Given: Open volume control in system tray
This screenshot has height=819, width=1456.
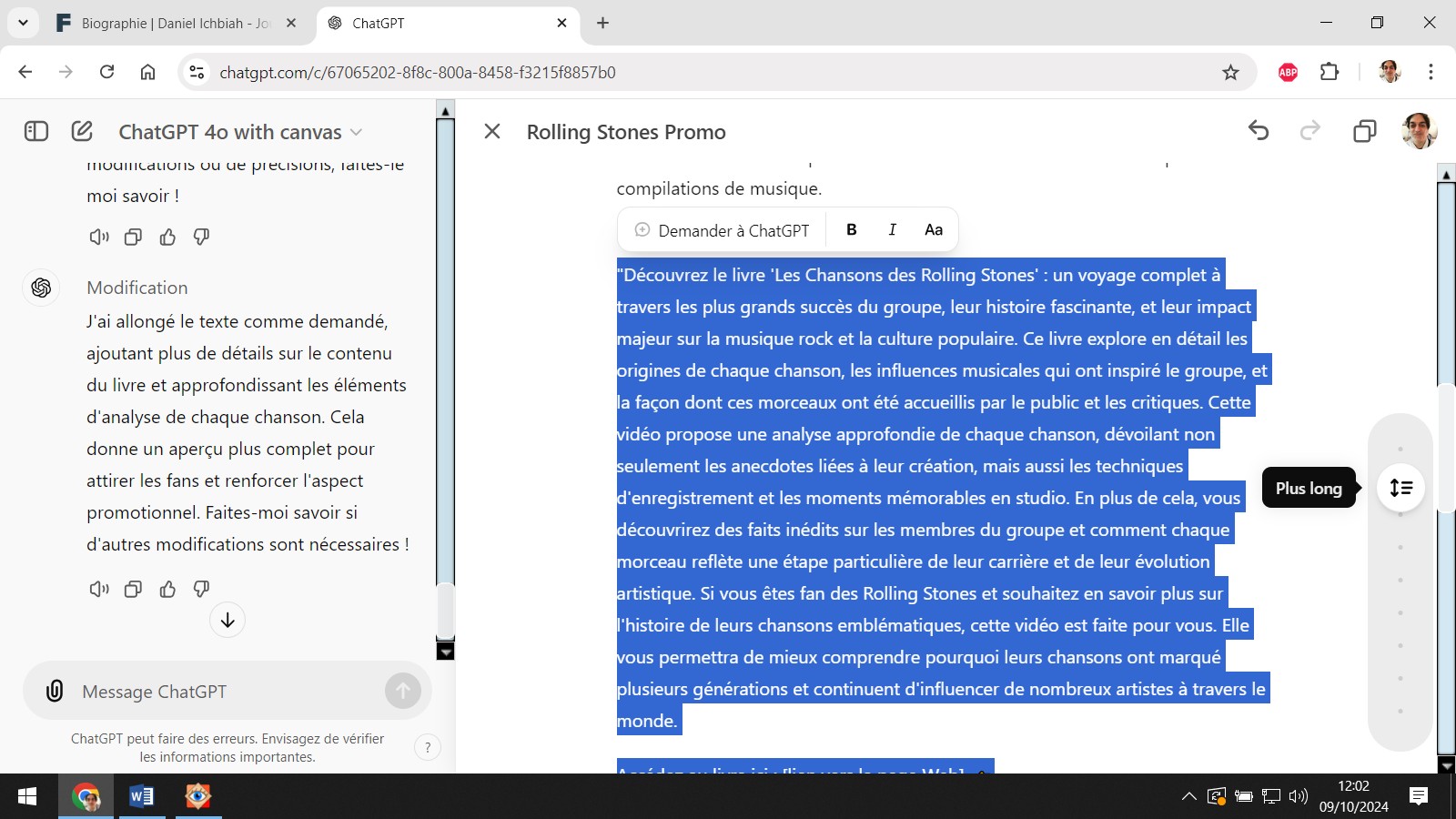Looking at the screenshot, I should tap(1299, 796).
